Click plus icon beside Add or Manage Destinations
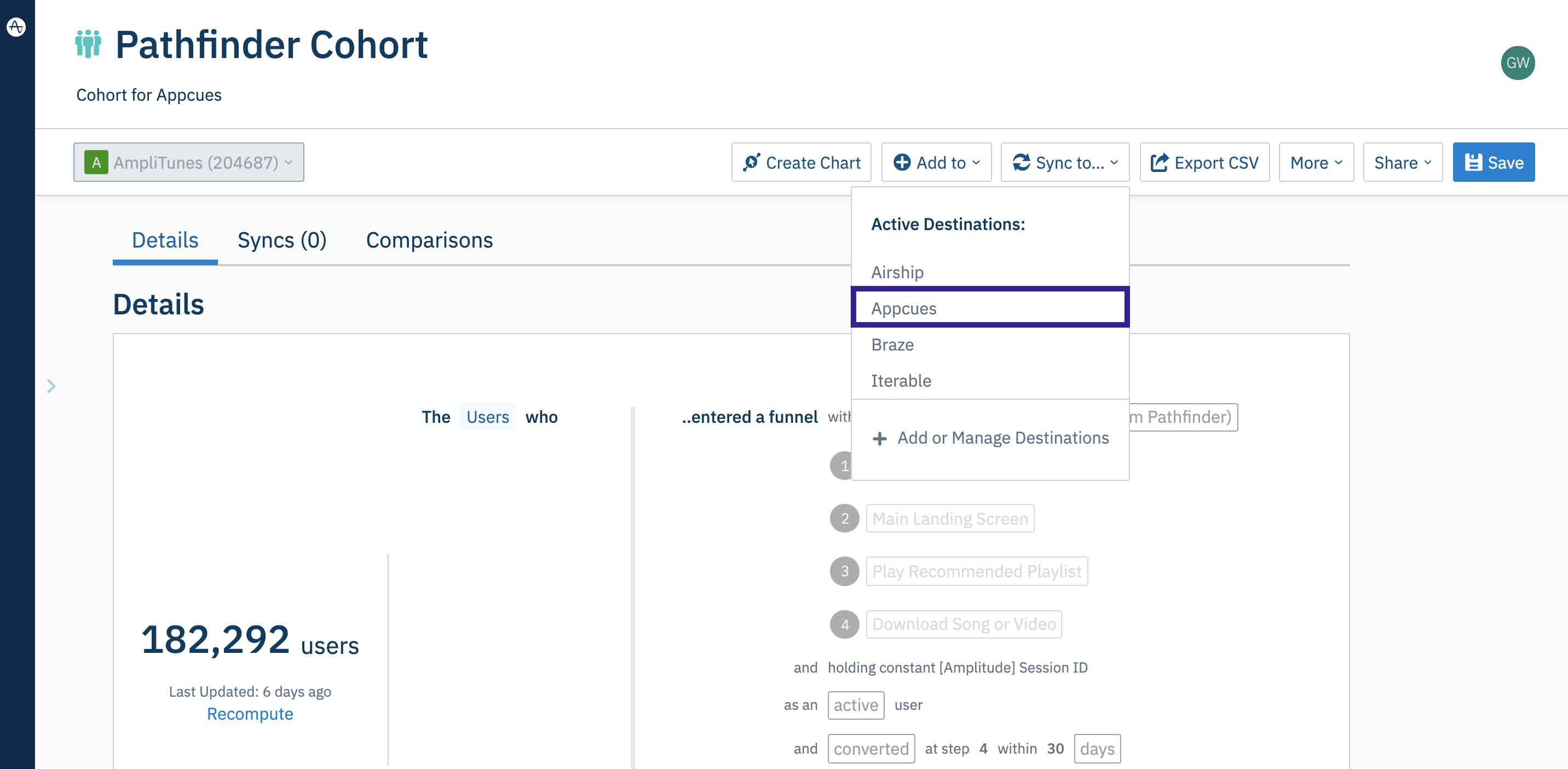Screen dimensions: 1568x769 (x=879, y=438)
